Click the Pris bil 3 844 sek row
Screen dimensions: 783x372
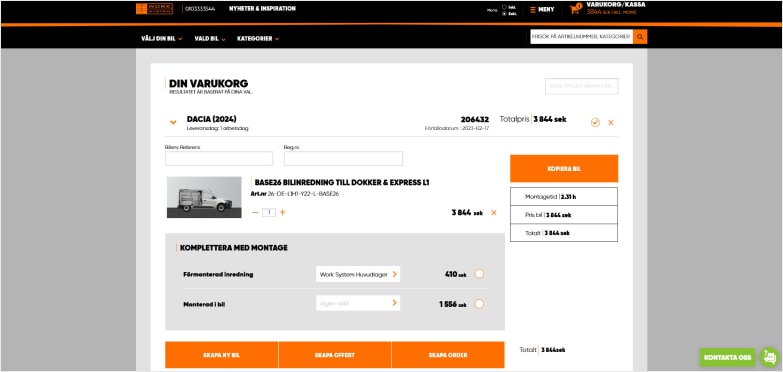click(564, 215)
